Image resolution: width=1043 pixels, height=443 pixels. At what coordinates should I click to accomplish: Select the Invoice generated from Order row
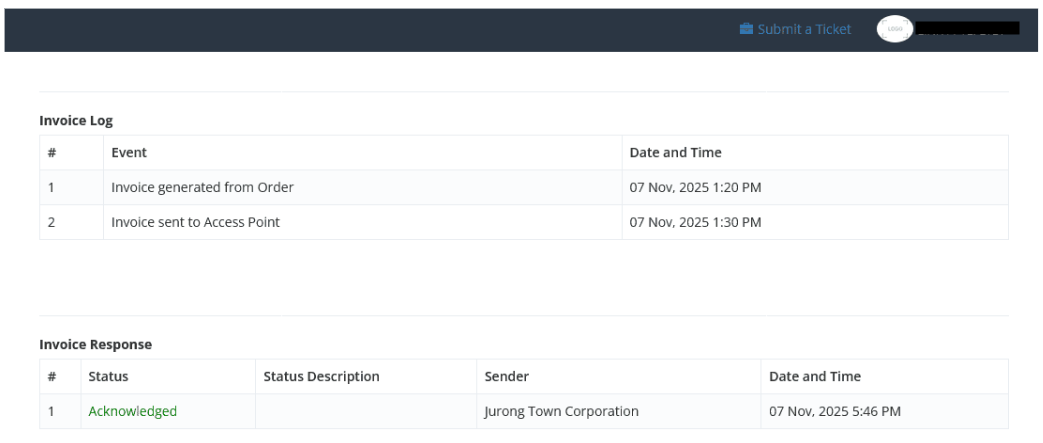(x=202, y=187)
